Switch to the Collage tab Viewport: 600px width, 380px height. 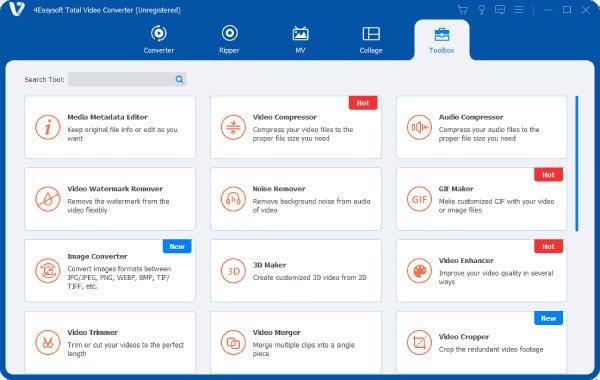[x=371, y=39]
